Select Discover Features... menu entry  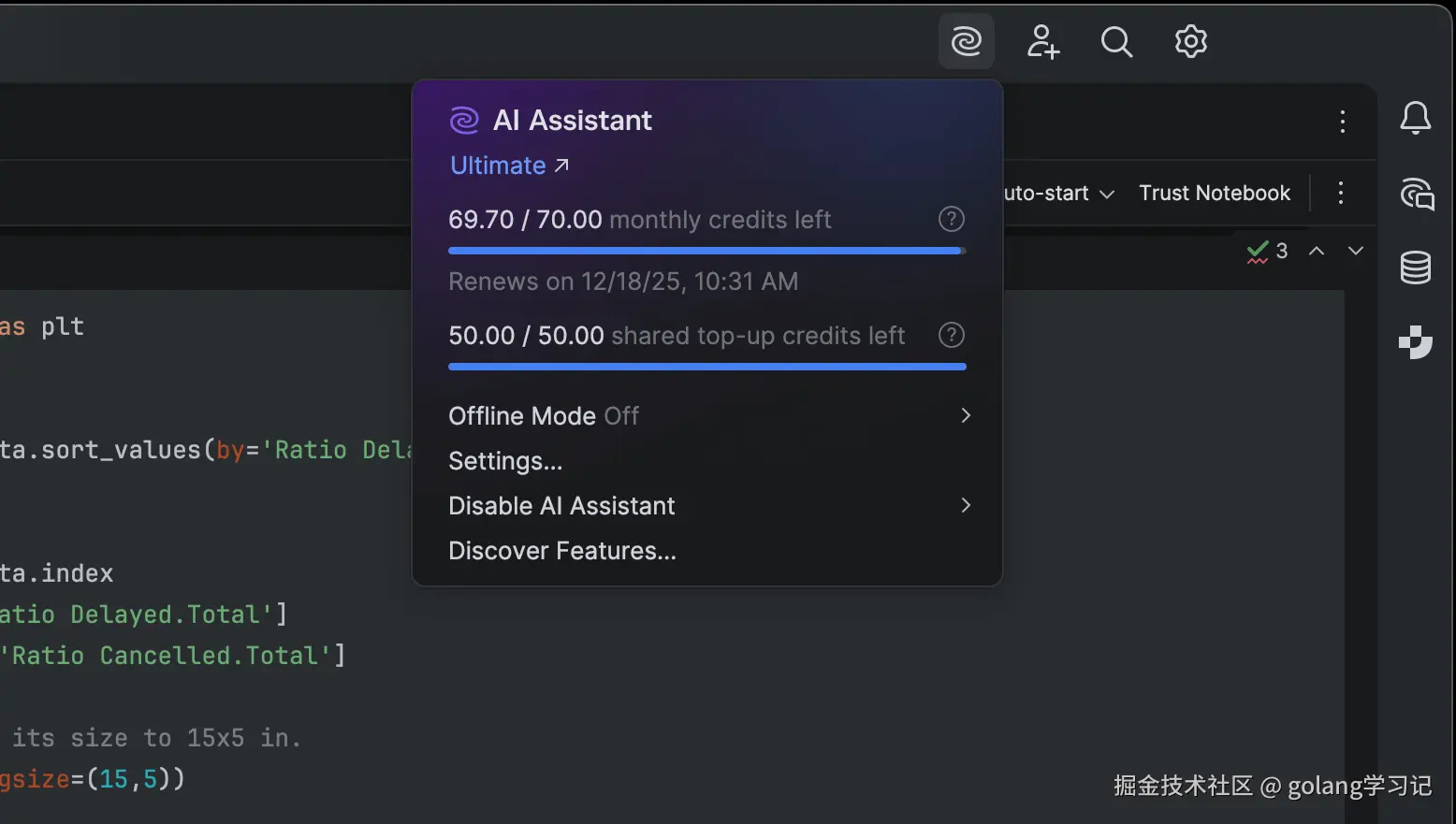coord(561,551)
